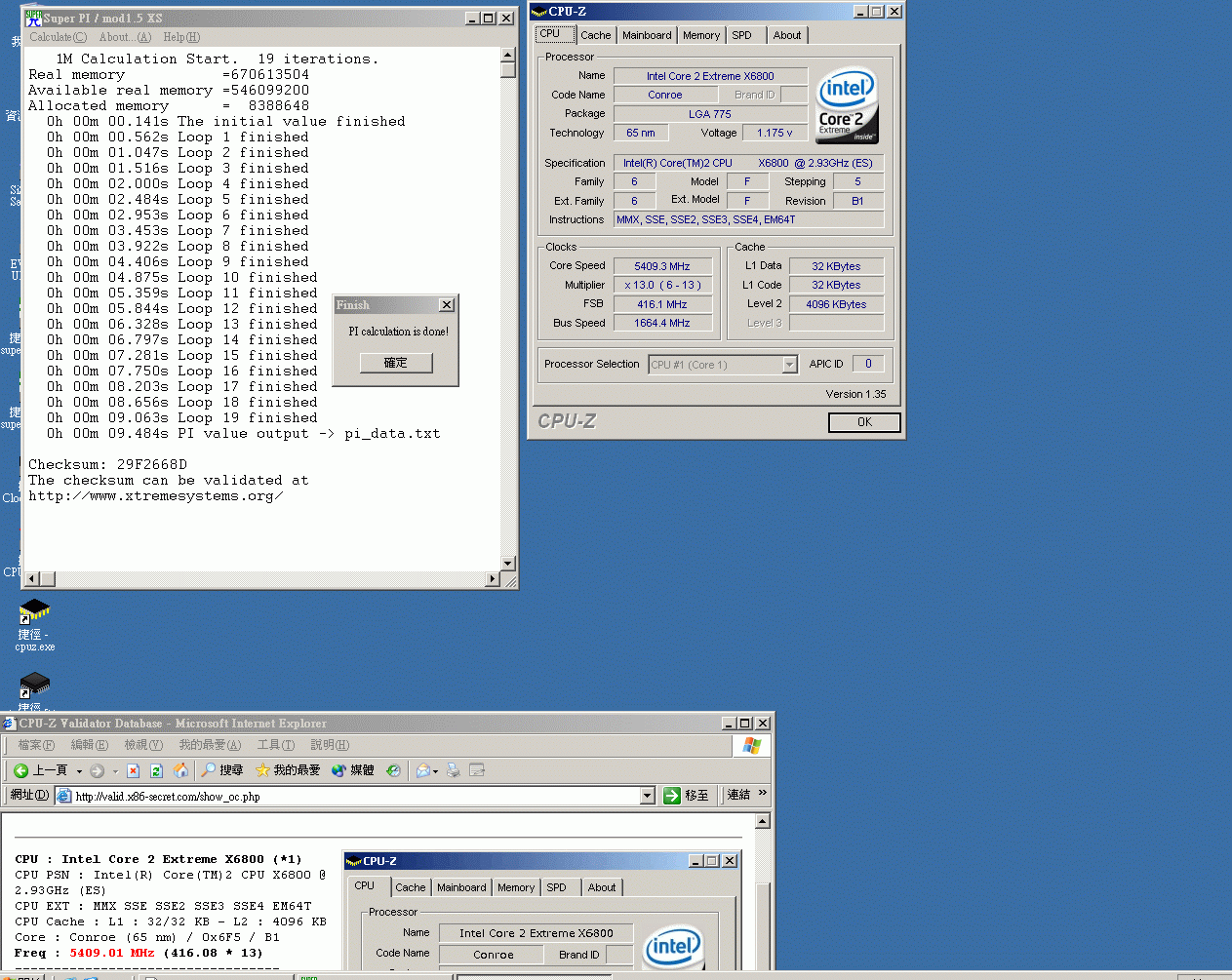
Task: Click the 5409.3 MHz Core Speed value
Action: [x=662, y=266]
